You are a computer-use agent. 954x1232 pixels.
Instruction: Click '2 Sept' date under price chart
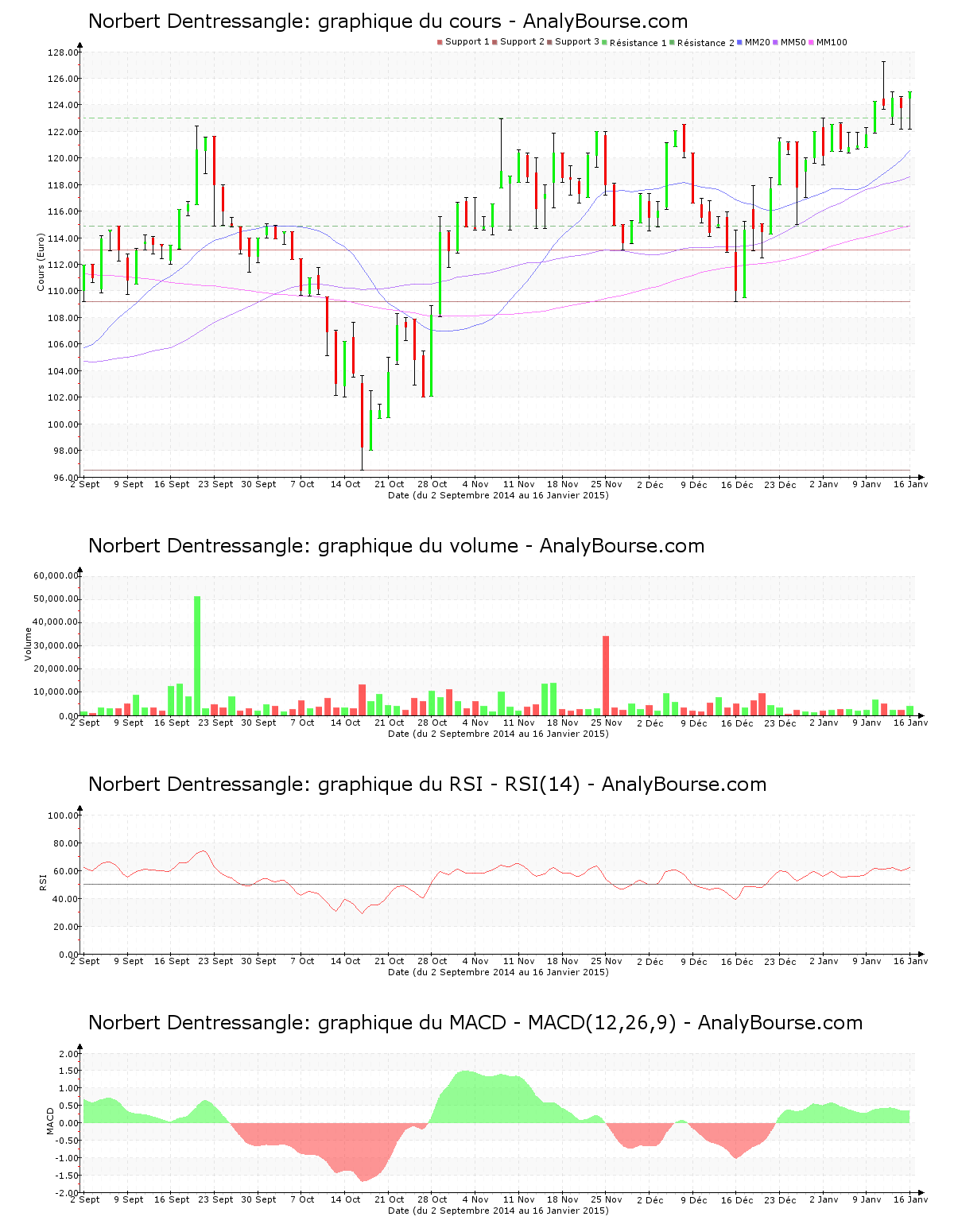(85, 484)
